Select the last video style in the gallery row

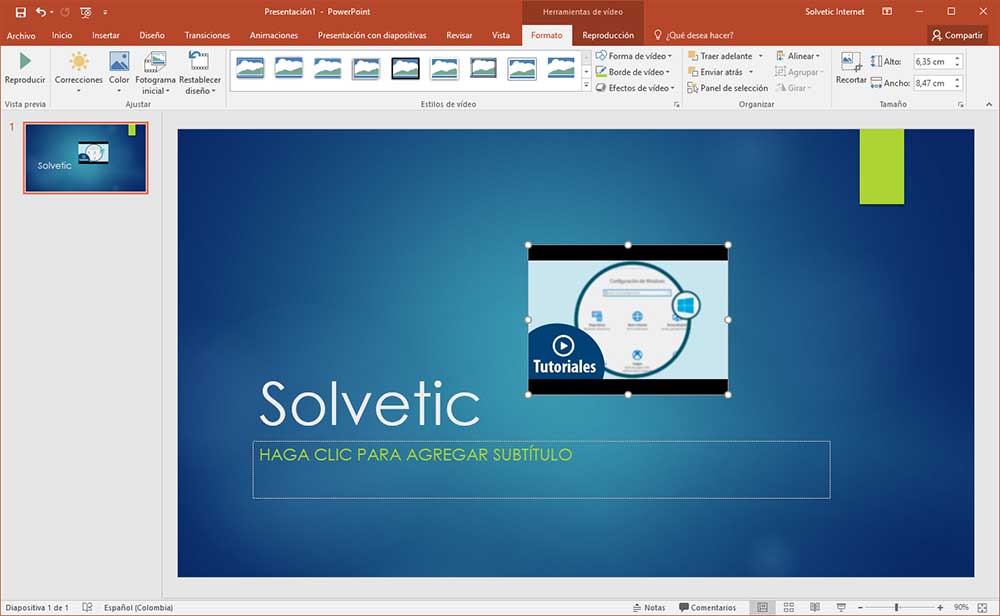click(x=561, y=68)
